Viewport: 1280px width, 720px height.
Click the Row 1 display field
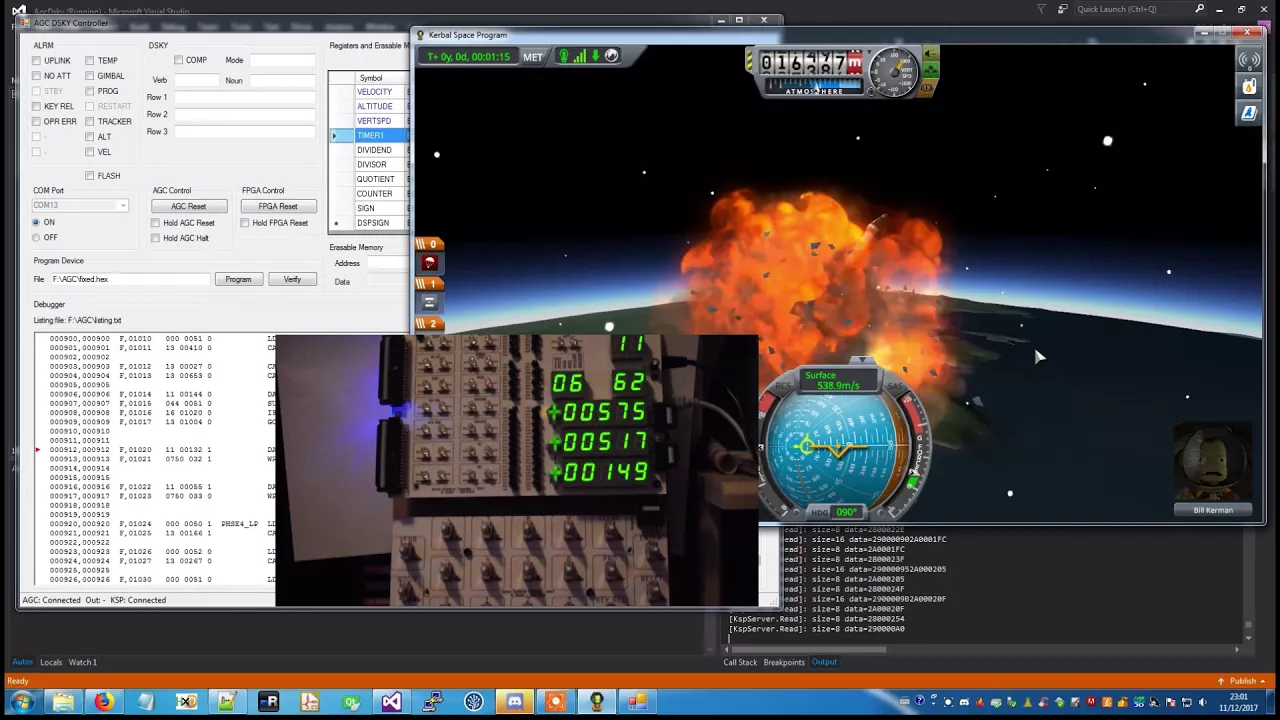[245, 97]
